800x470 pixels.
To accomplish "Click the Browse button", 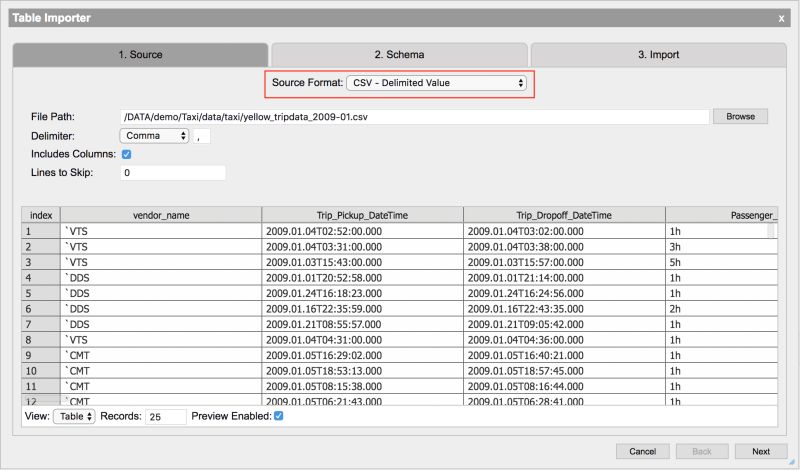I will coord(740,116).
